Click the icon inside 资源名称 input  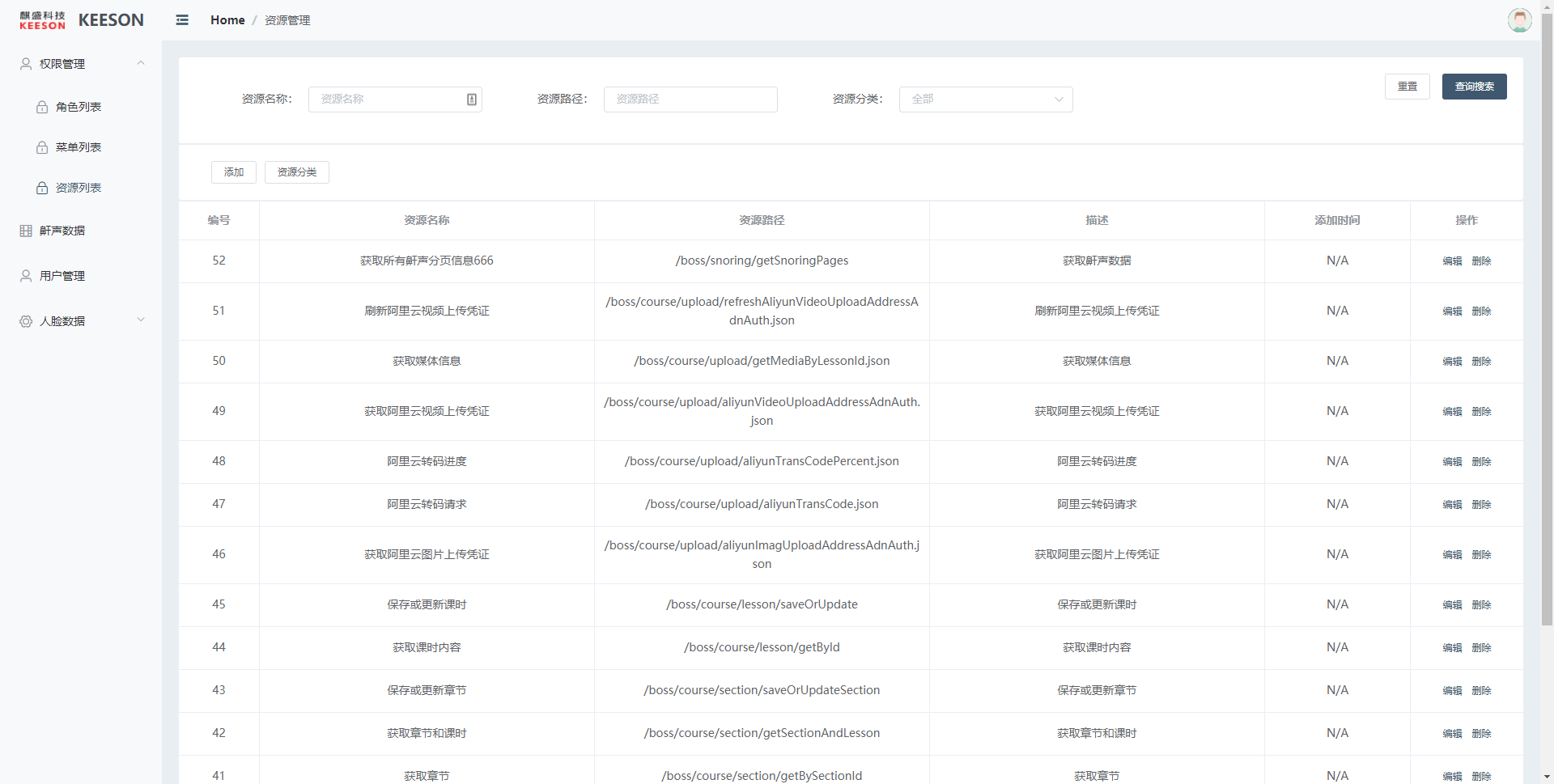(472, 100)
